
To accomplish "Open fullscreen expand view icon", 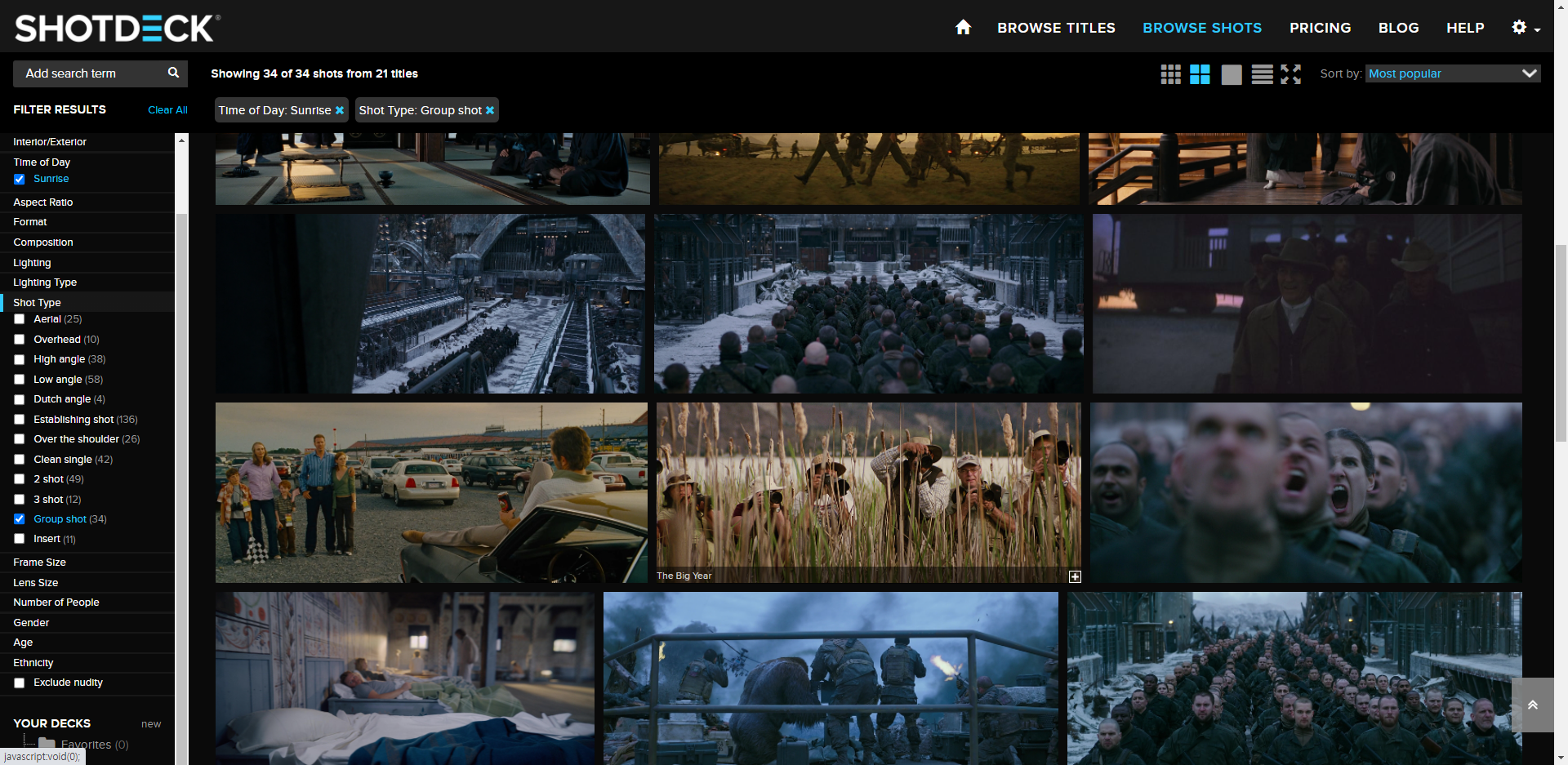I will coord(1291,74).
